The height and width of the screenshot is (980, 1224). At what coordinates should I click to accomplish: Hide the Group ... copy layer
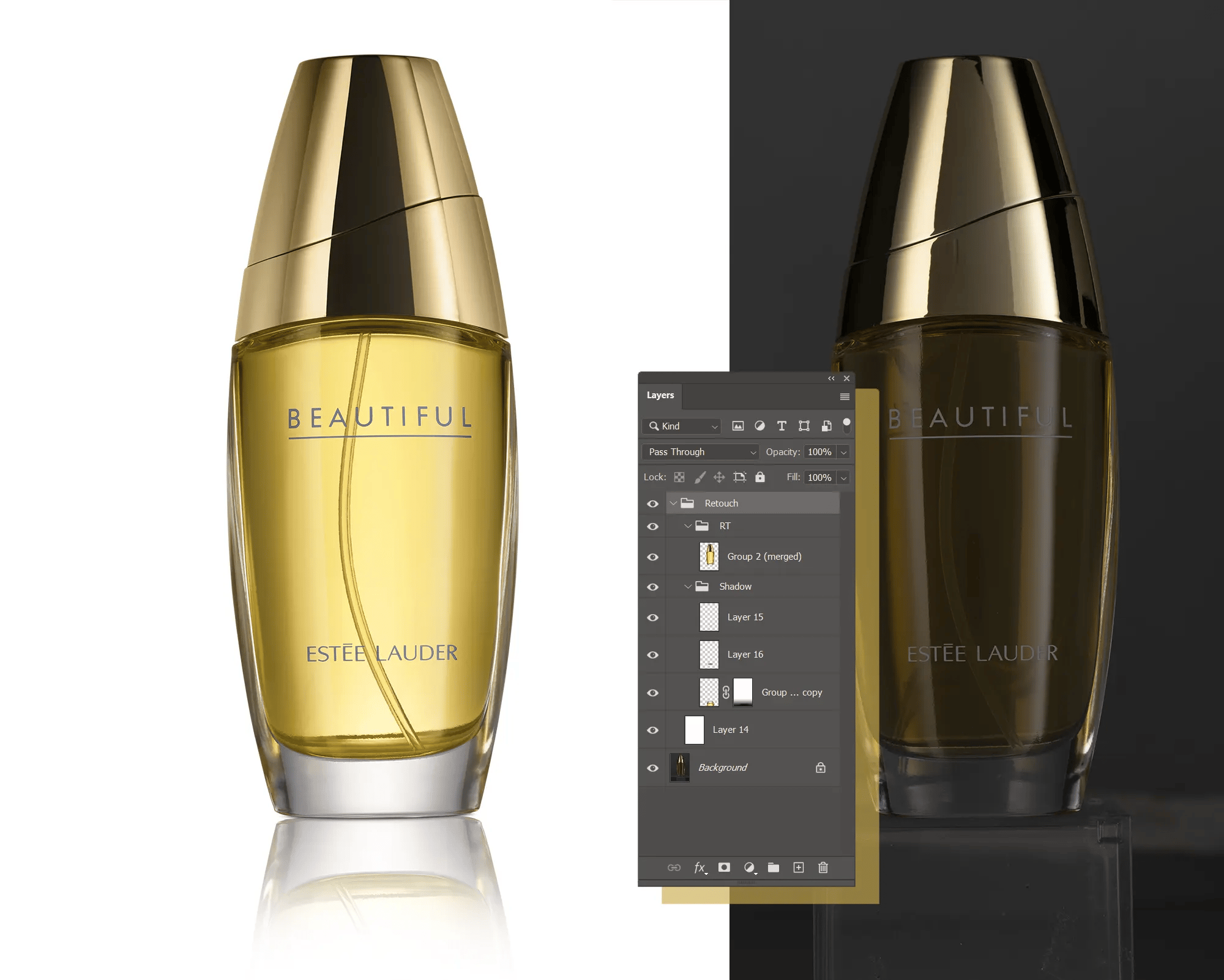653,692
